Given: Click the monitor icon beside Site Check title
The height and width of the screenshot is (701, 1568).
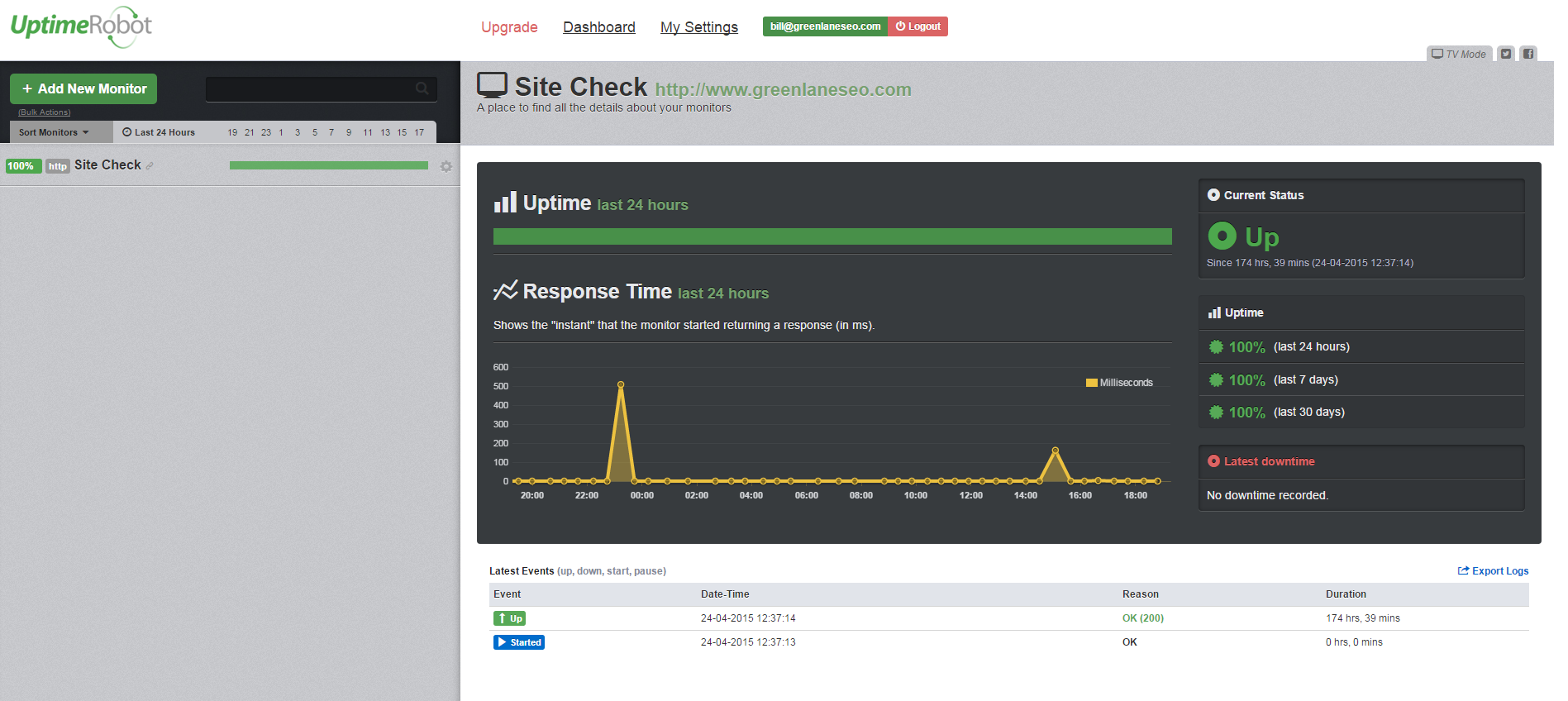Looking at the screenshot, I should (492, 85).
